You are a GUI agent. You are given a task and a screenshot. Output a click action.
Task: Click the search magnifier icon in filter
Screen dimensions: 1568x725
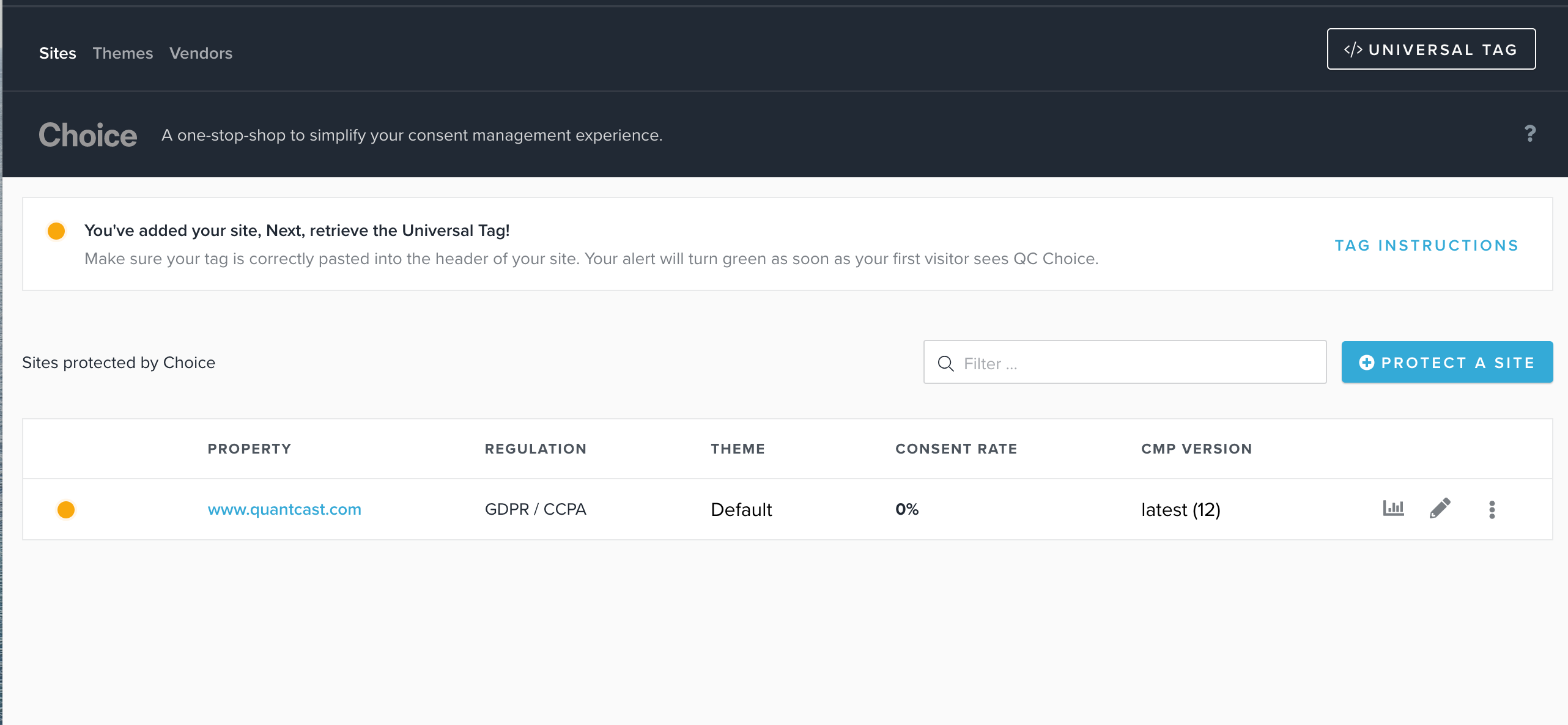(945, 363)
